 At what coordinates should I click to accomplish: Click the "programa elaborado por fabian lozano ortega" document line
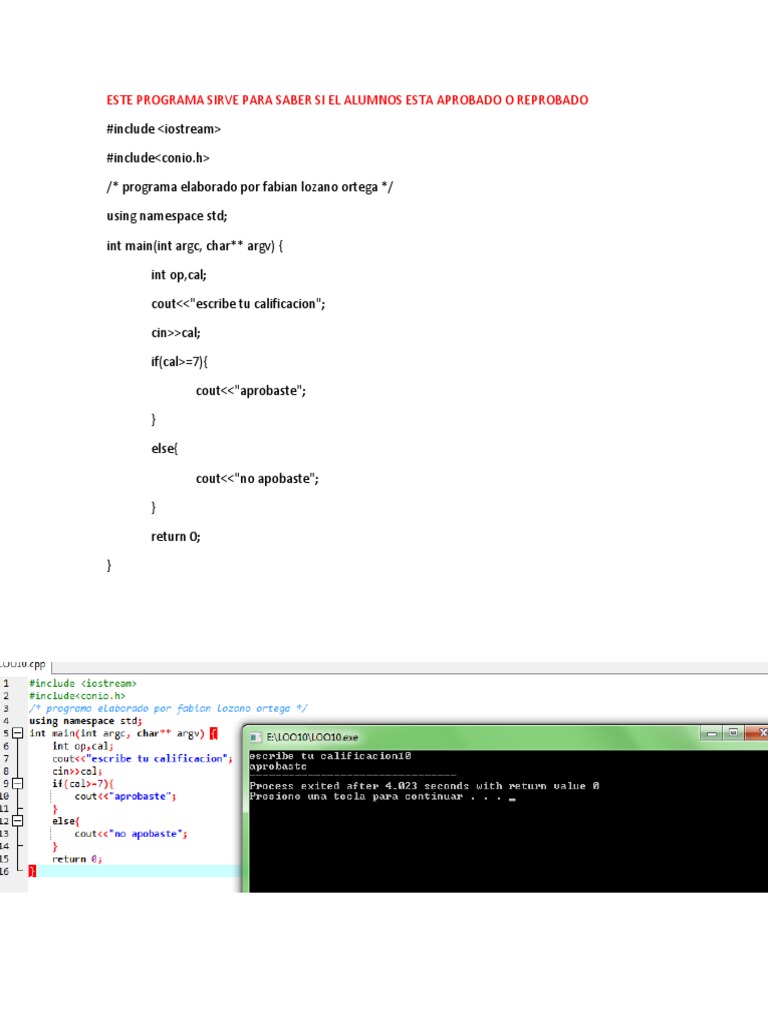pos(249,187)
